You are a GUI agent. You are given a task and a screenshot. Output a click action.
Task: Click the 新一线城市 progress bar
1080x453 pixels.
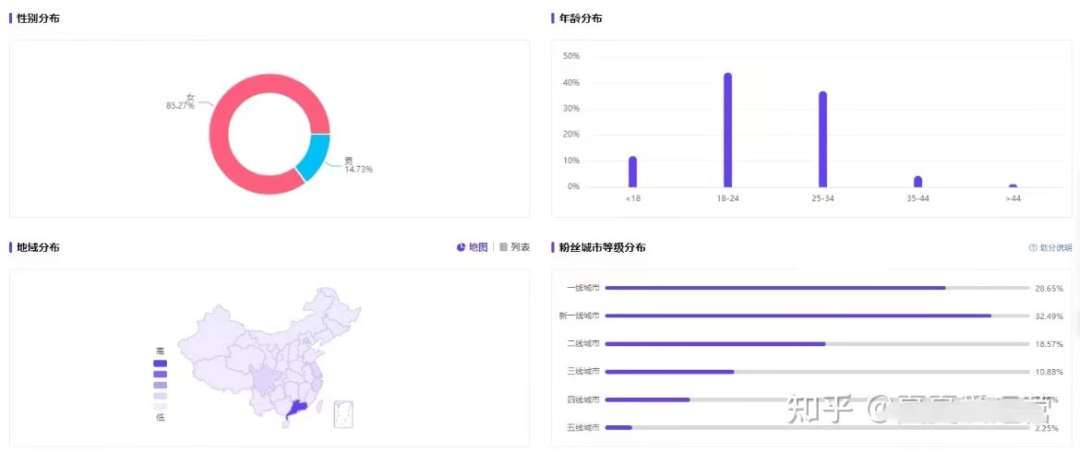click(817, 315)
